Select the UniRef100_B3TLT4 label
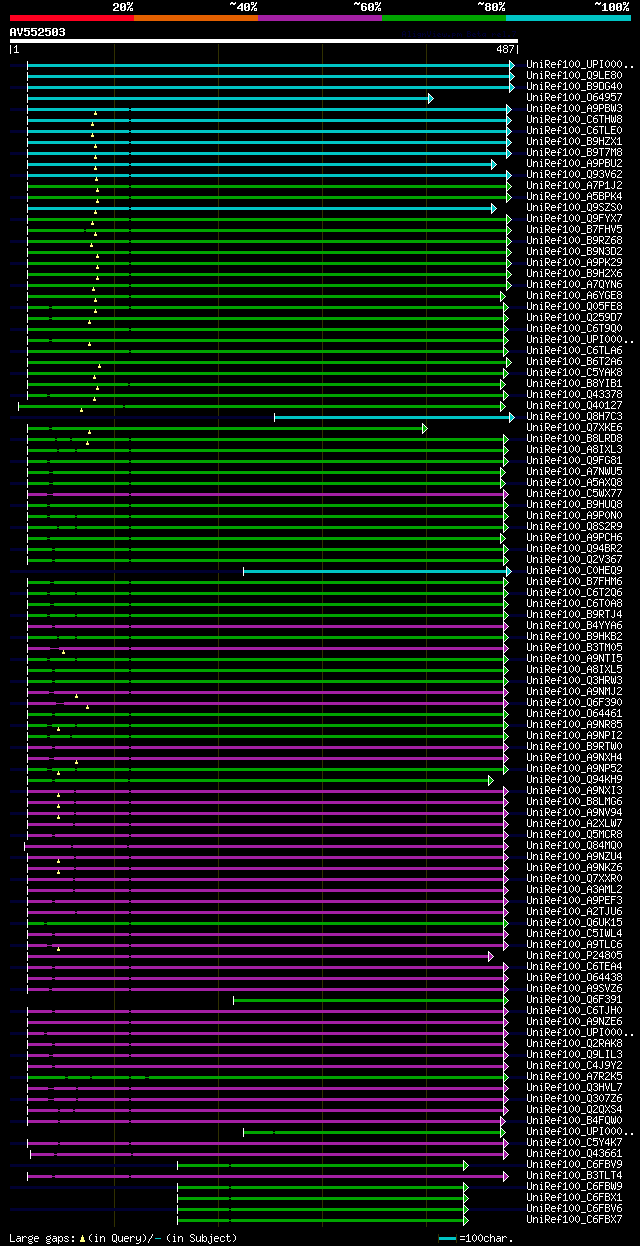 [x=574, y=1175]
